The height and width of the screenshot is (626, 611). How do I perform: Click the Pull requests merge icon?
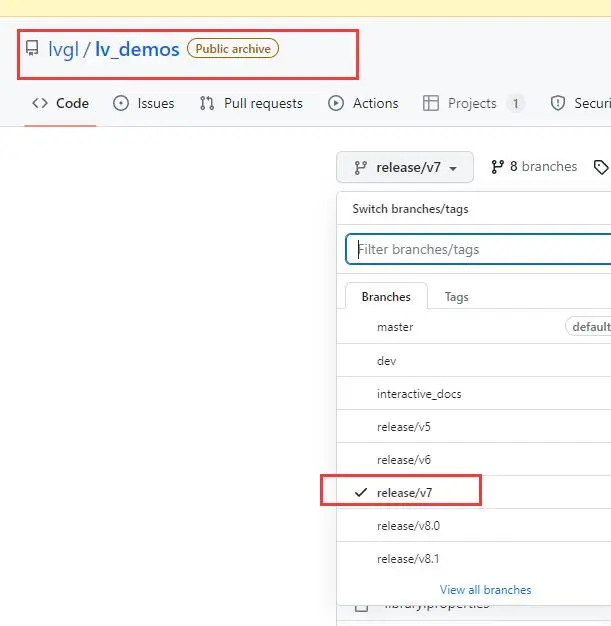click(x=207, y=103)
